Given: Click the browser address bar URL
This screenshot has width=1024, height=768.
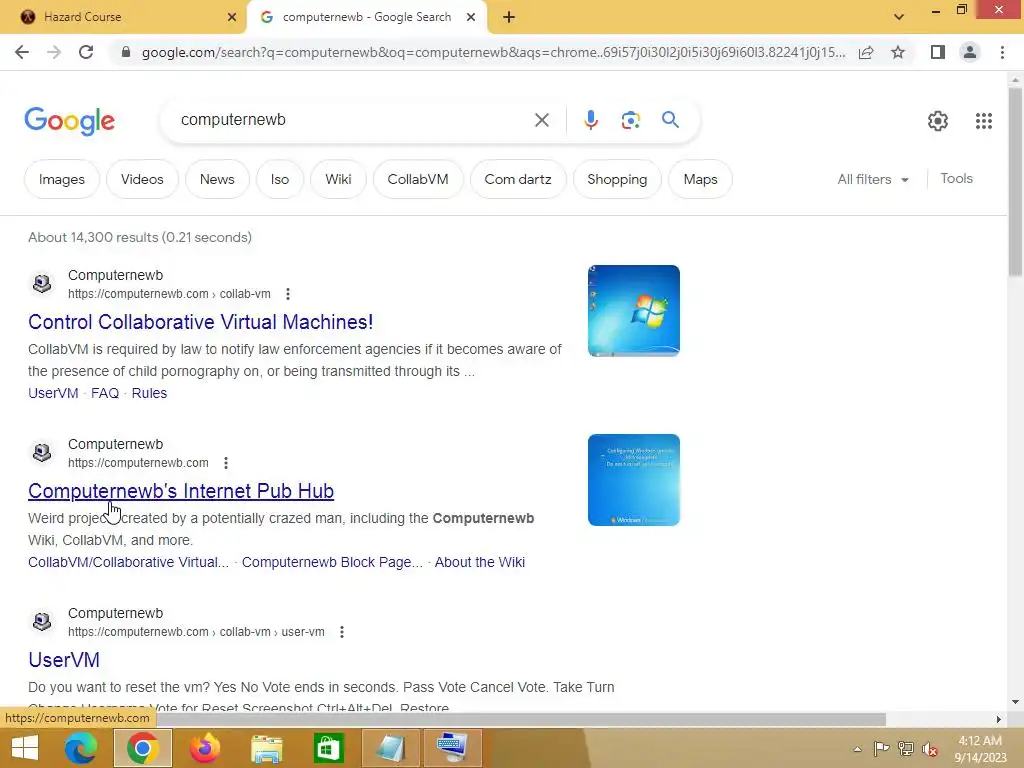Looking at the screenshot, I should pyautogui.click(x=493, y=52).
